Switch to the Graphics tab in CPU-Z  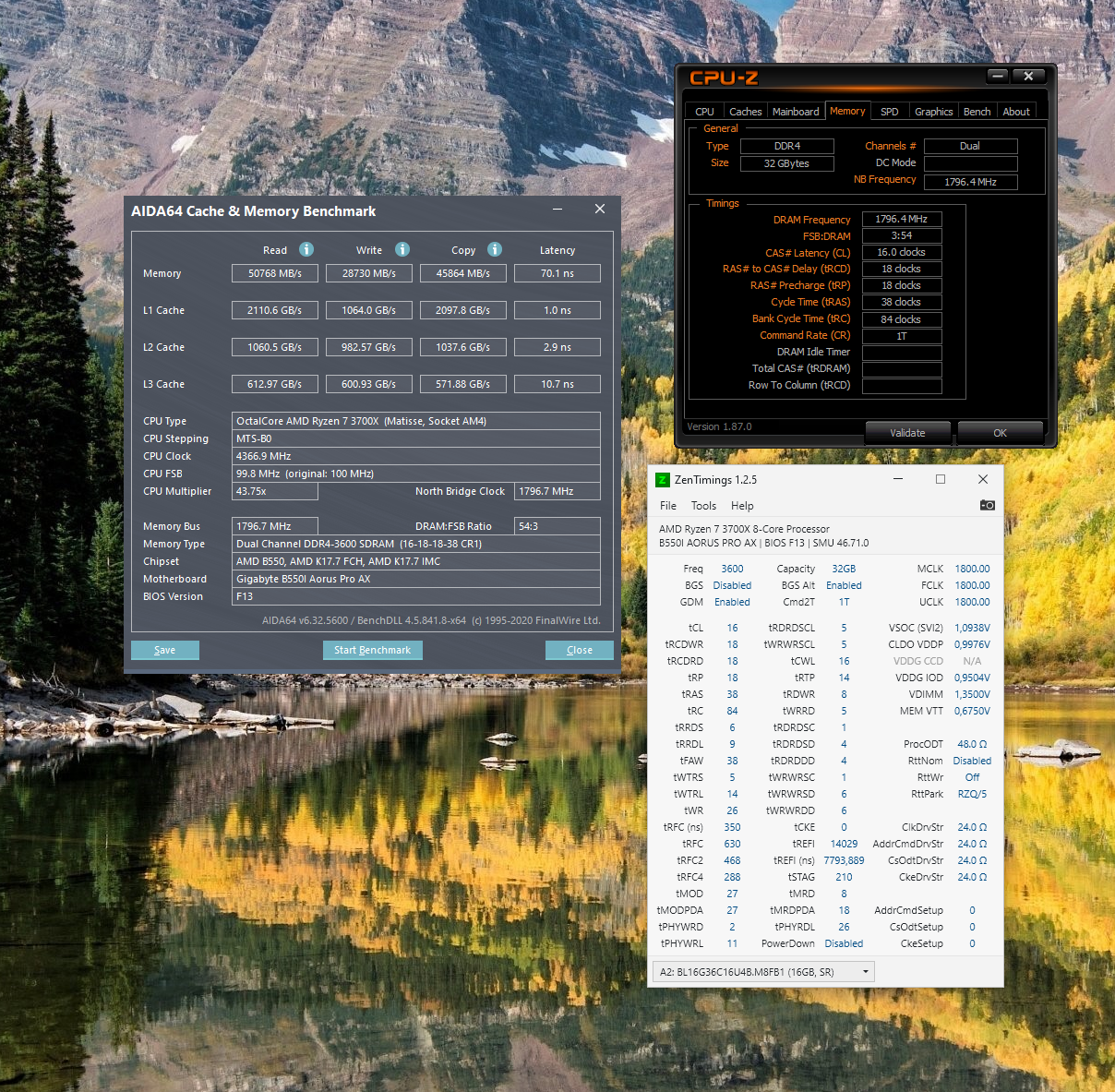click(934, 112)
